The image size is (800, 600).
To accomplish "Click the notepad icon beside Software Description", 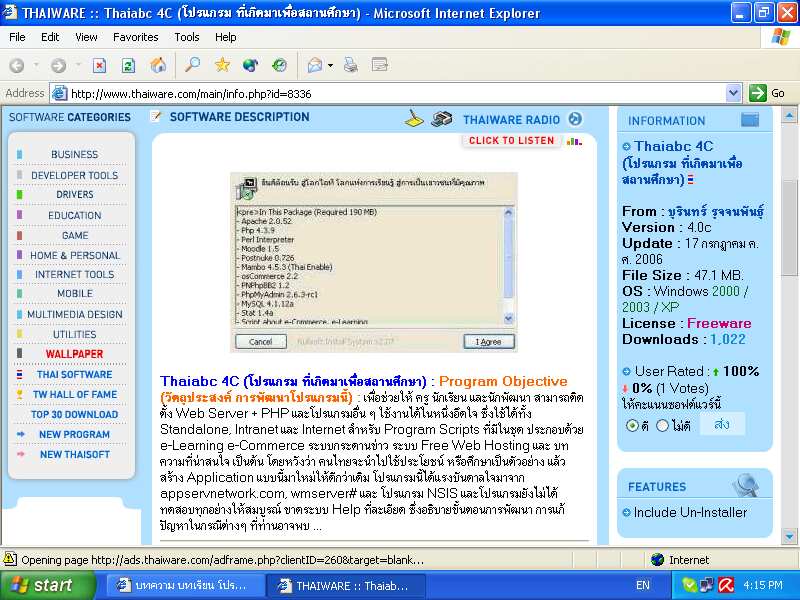I will pos(156,117).
